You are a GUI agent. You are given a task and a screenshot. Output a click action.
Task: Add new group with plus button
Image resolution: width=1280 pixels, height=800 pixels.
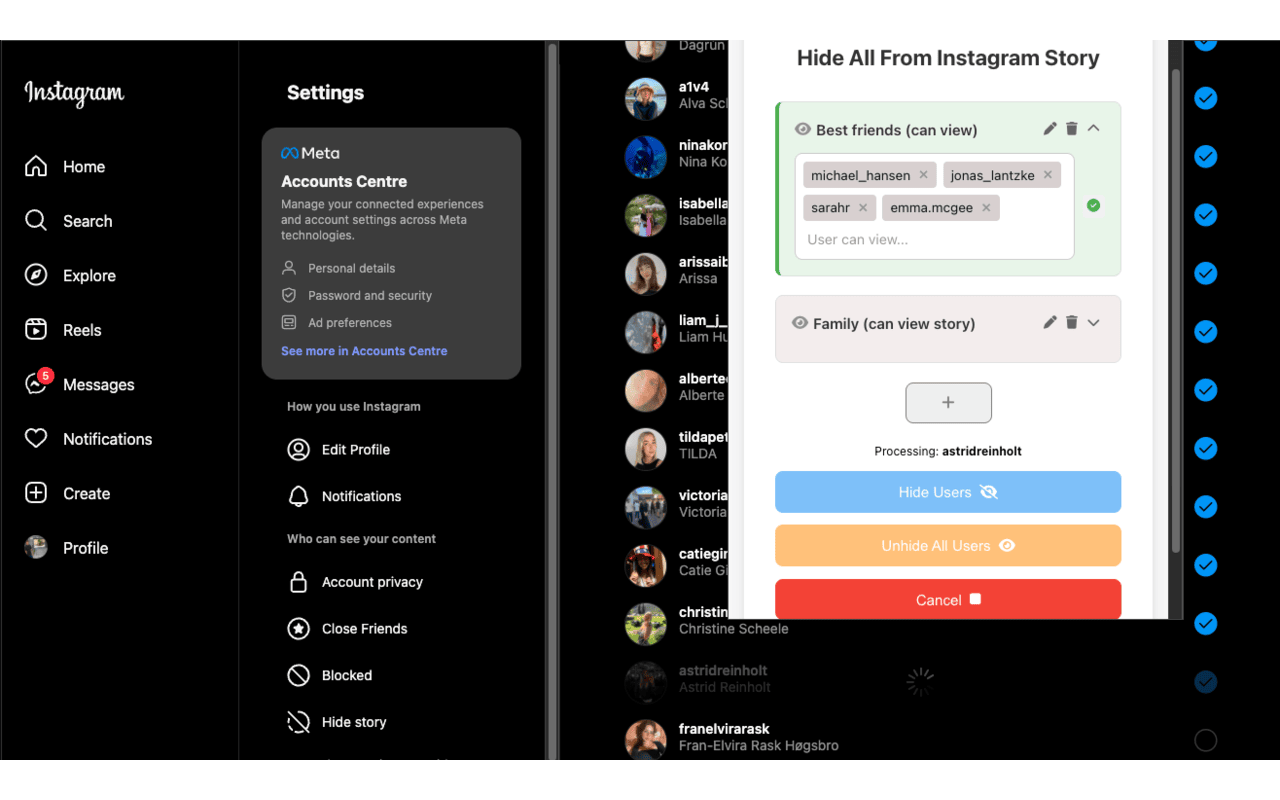point(948,402)
